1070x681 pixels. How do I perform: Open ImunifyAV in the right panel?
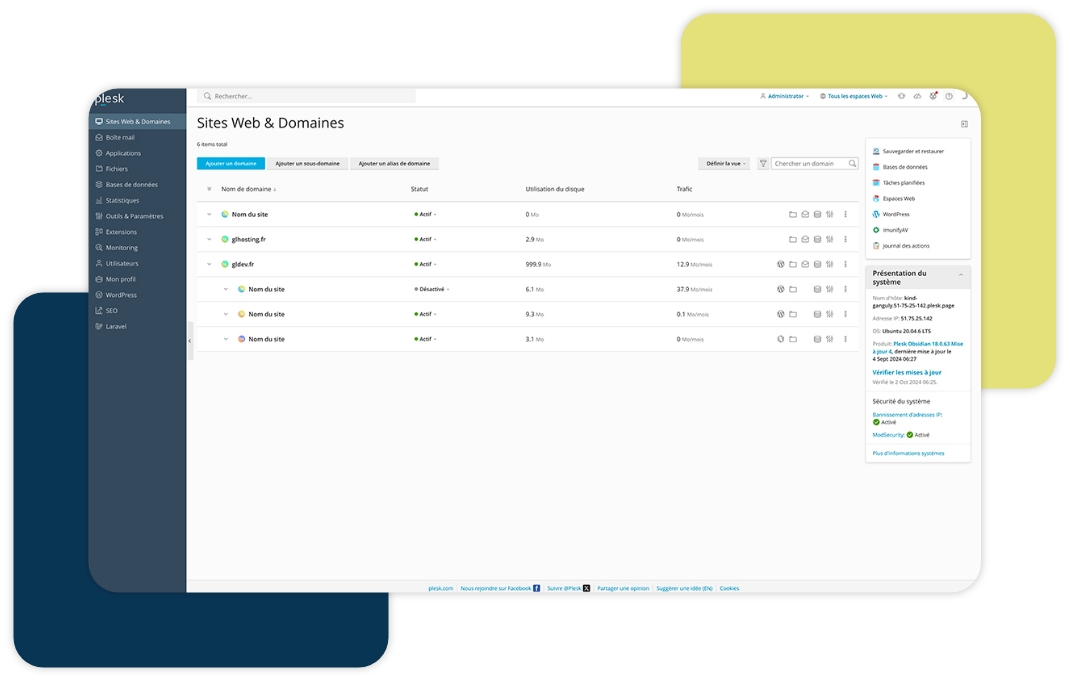pyautogui.click(x=895, y=230)
